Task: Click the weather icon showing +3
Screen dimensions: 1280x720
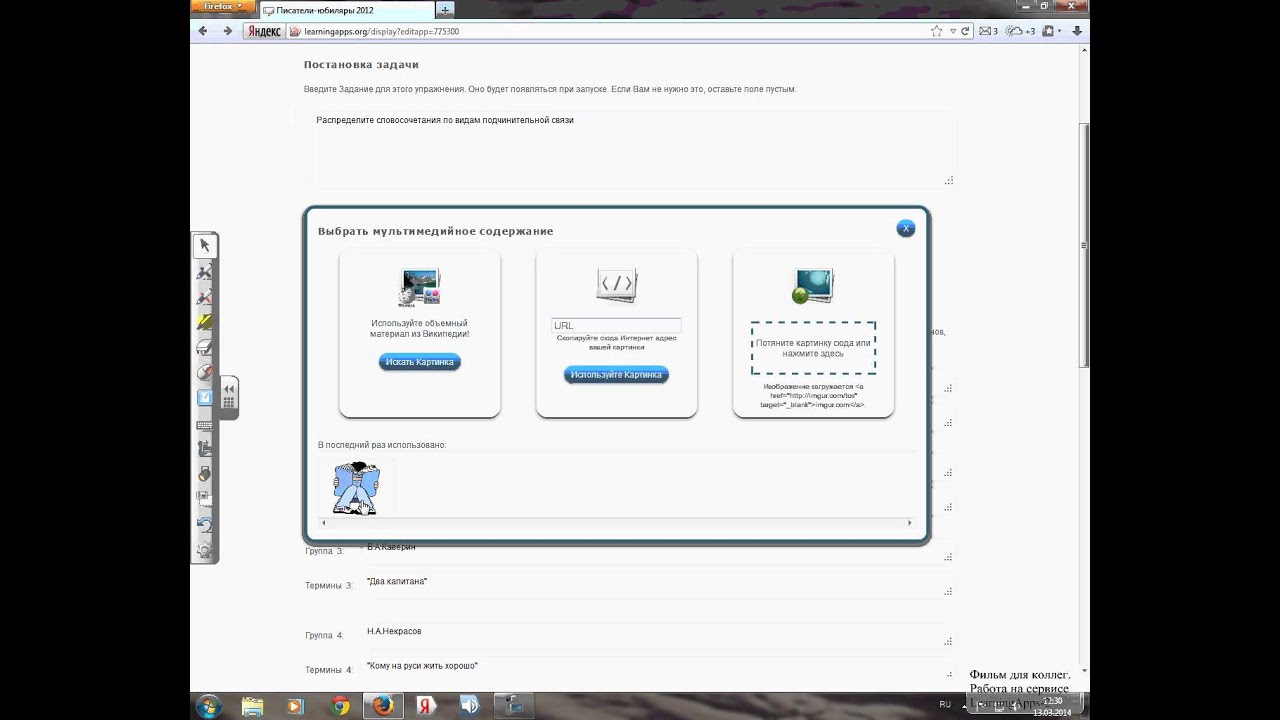Action: point(1021,31)
